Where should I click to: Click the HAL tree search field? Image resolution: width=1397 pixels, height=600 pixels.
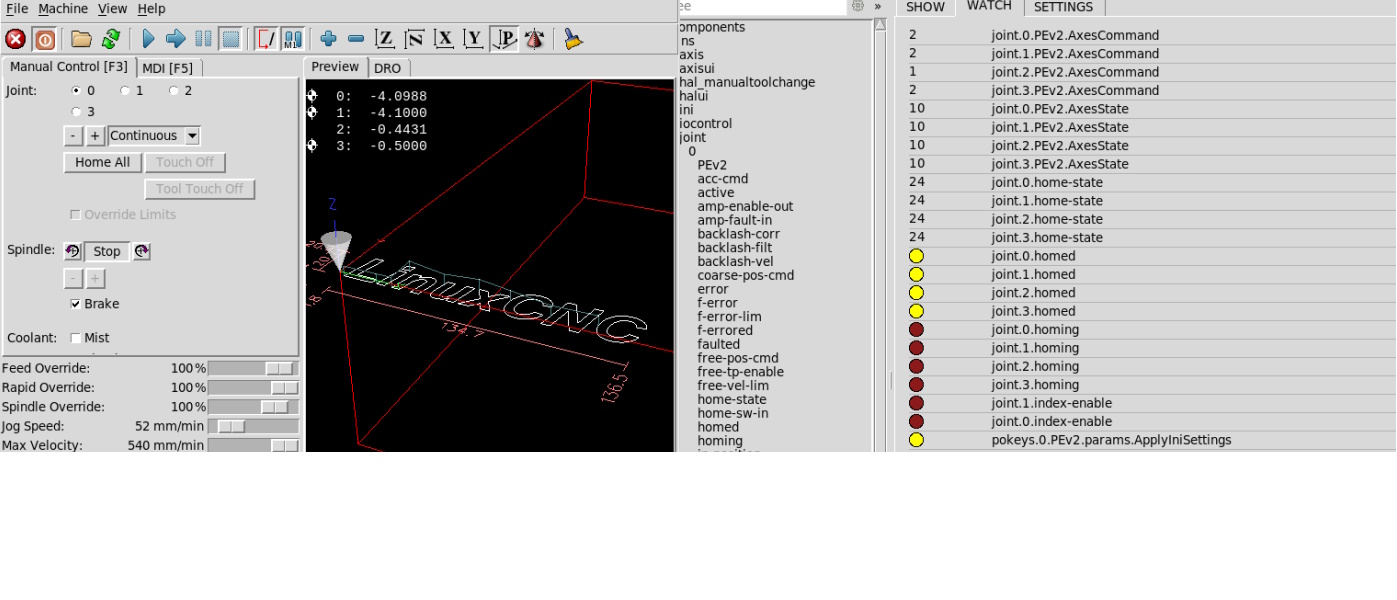pyautogui.click(x=763, y=7)
